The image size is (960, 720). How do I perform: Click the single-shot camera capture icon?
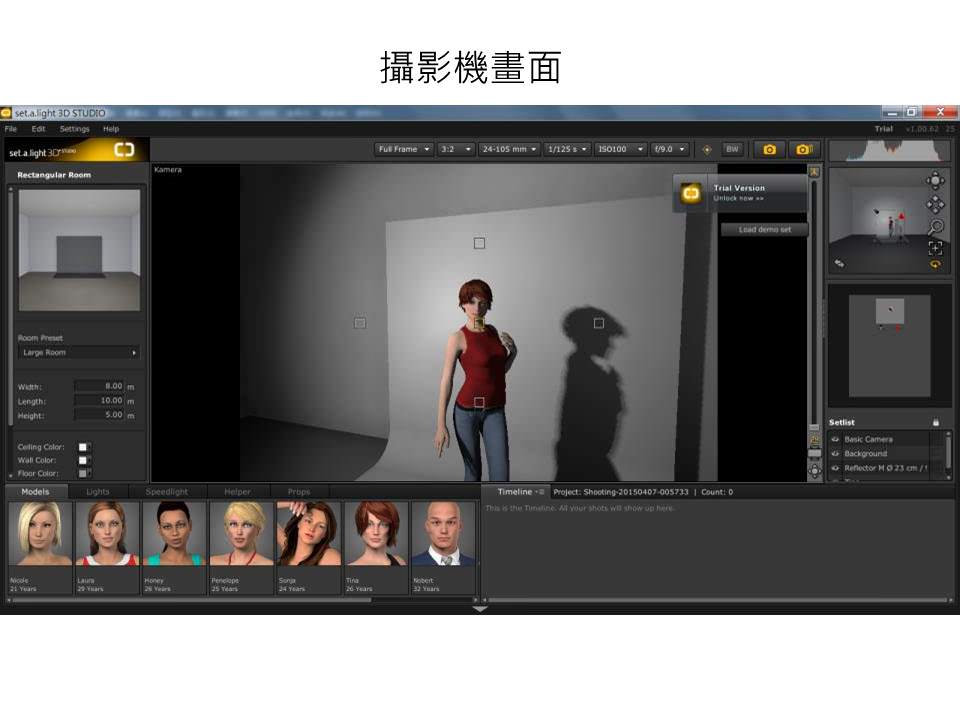pyautogui.click(x=769, y=149)
